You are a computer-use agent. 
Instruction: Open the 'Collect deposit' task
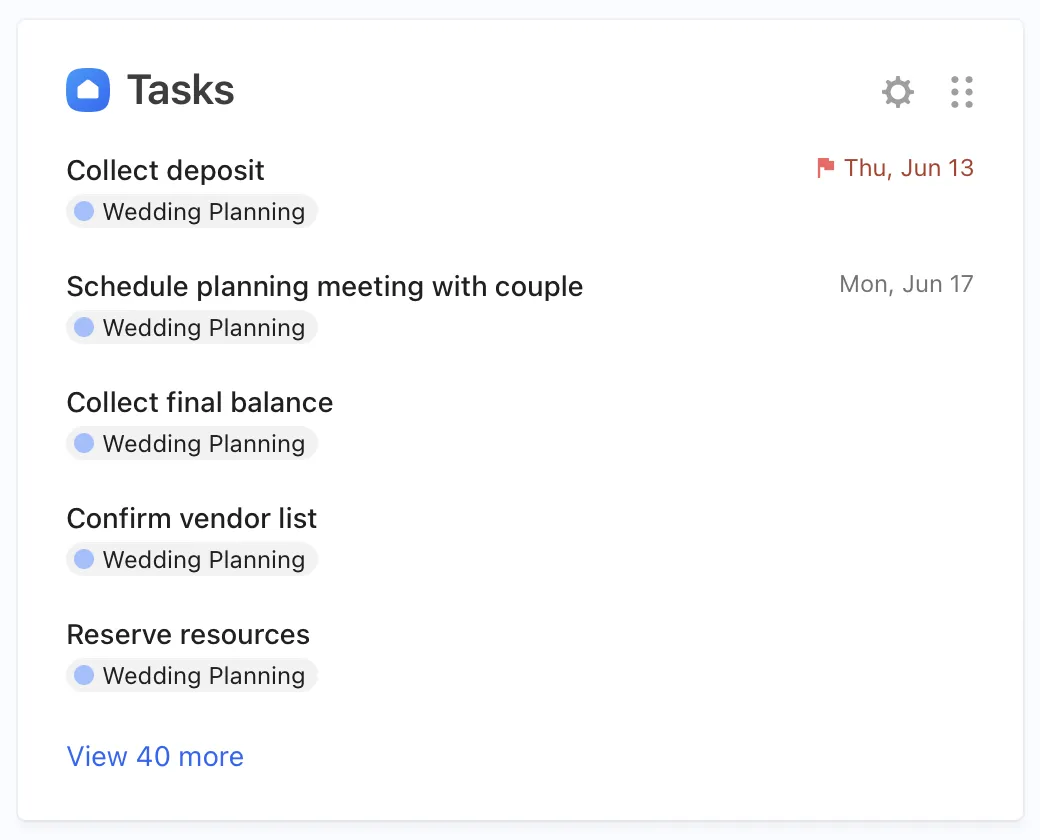coord(165,170)
